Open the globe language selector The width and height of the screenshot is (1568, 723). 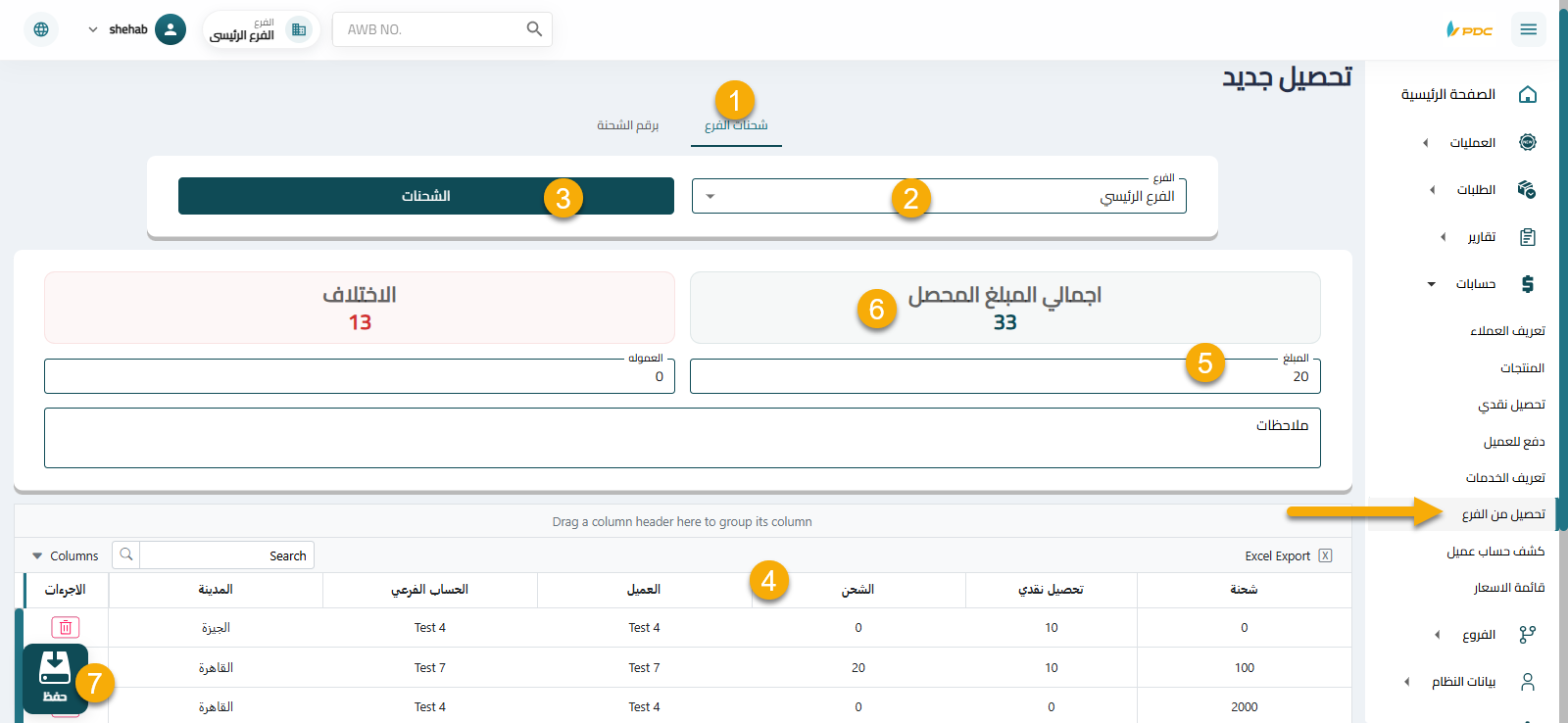[41, 29]
